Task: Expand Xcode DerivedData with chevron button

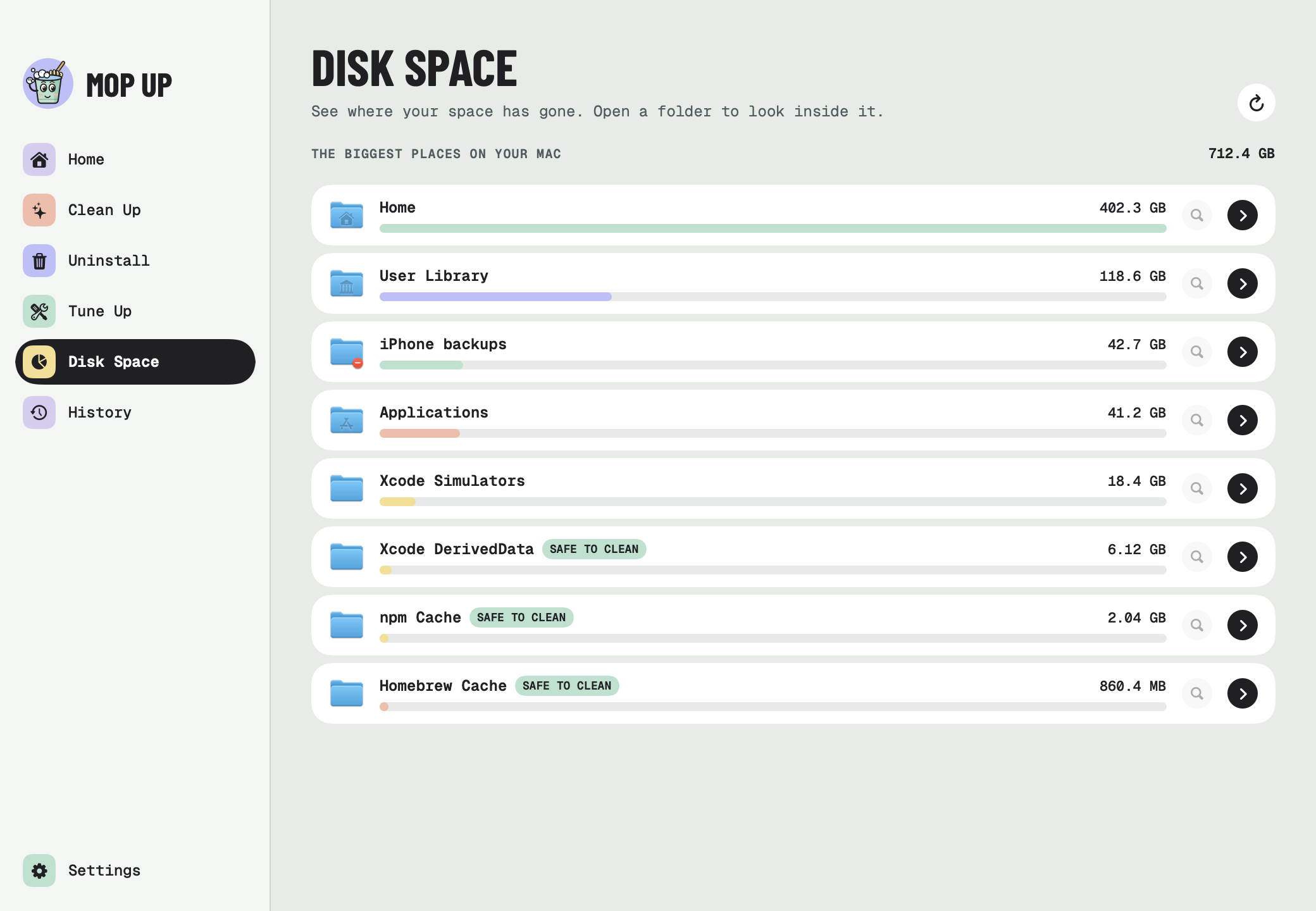Action: [x=1242, y=557]
